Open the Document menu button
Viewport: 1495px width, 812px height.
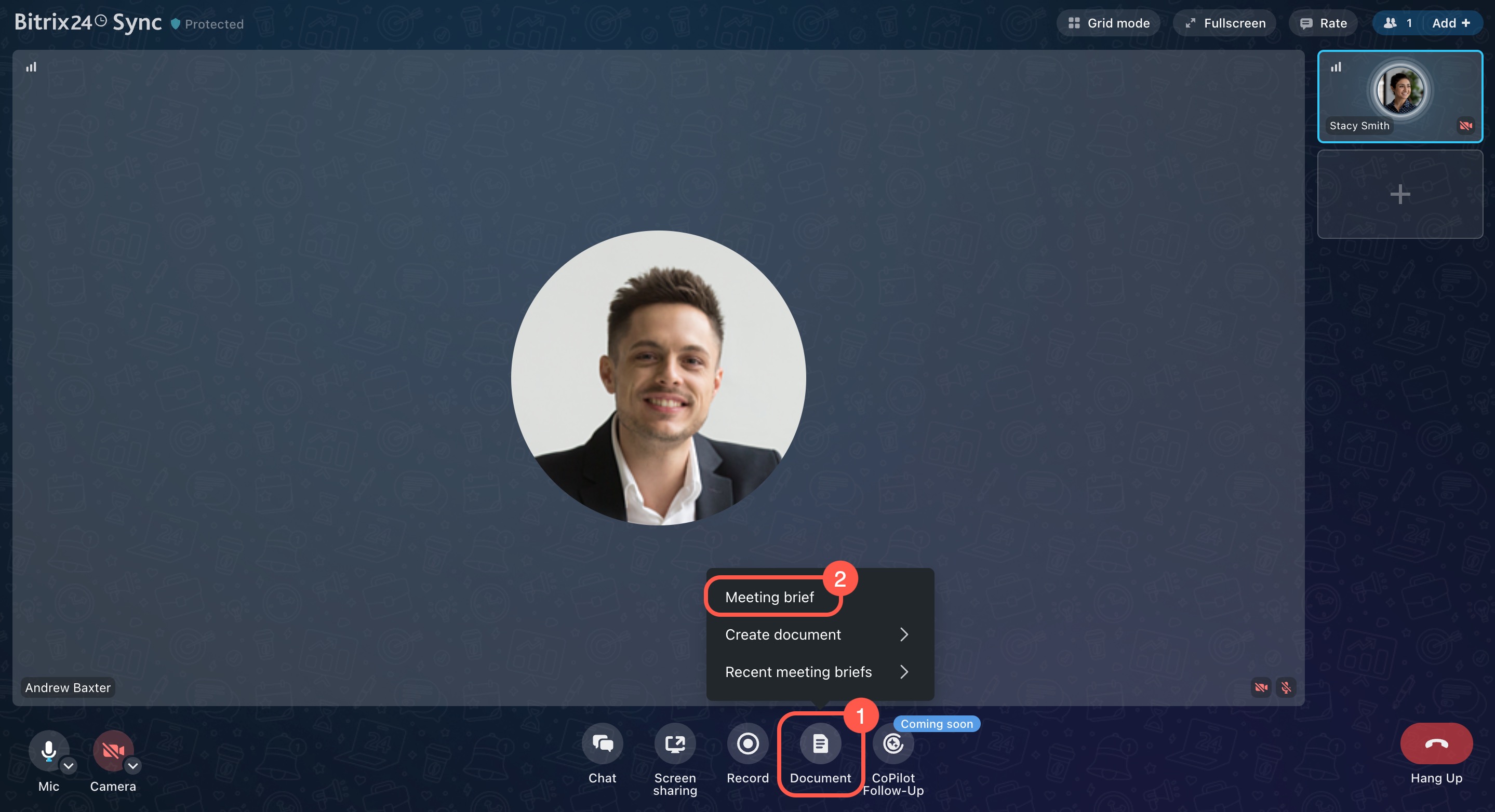pyautogui.click(x=820, y=743)
